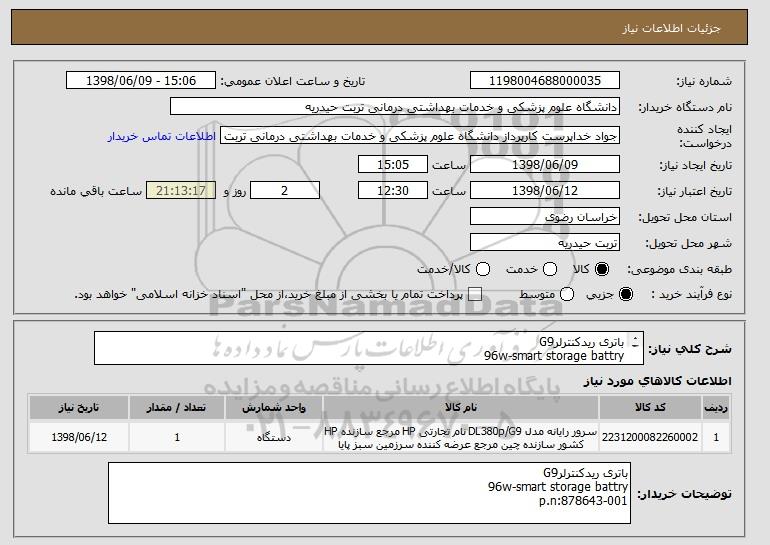Screen dimensions: 770x545
Task: Click the ایجاد کننده درخواست field
Action: 420,136
